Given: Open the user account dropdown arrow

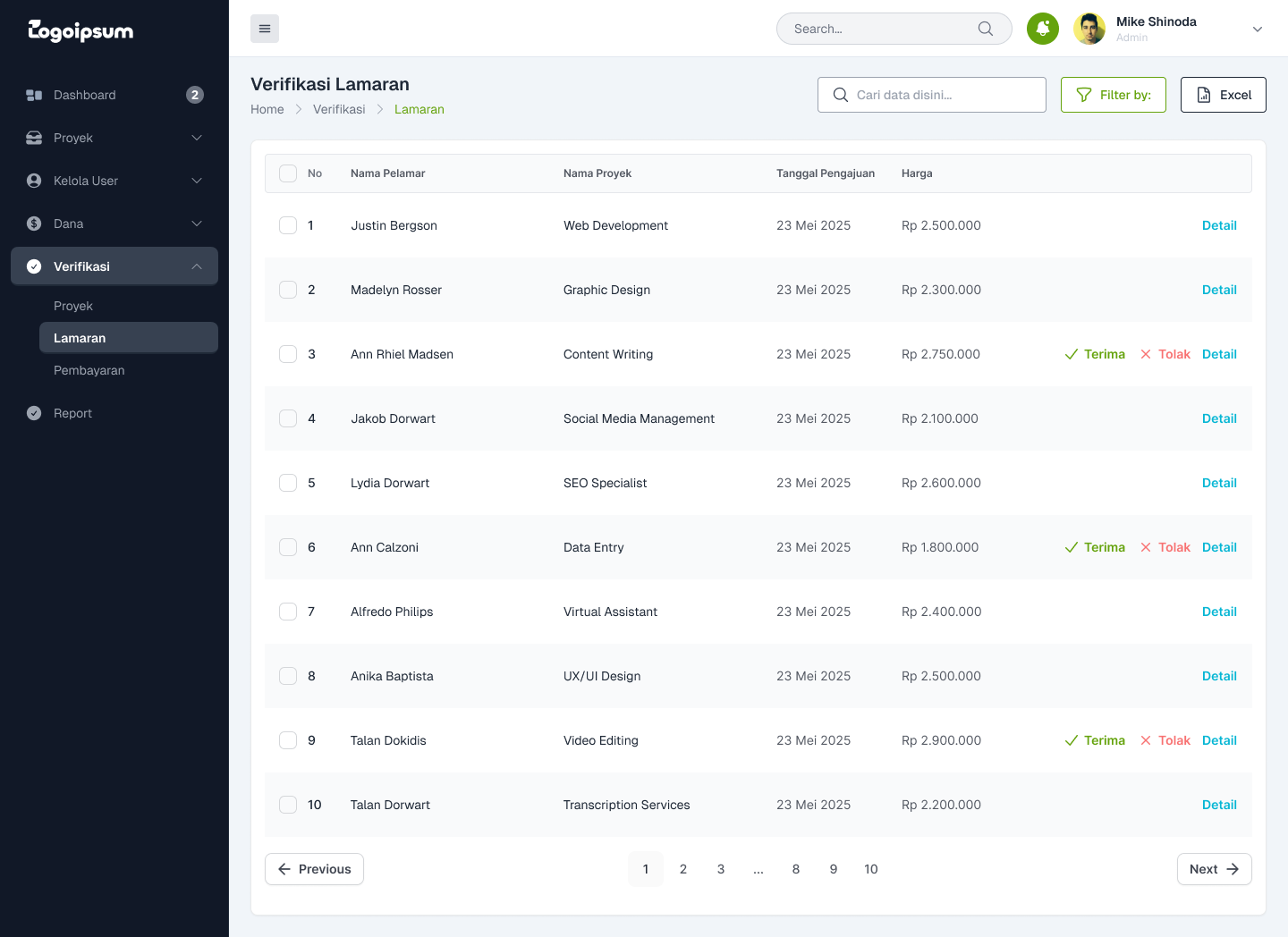Looking at the screenshot, I should pos(1258,29).
